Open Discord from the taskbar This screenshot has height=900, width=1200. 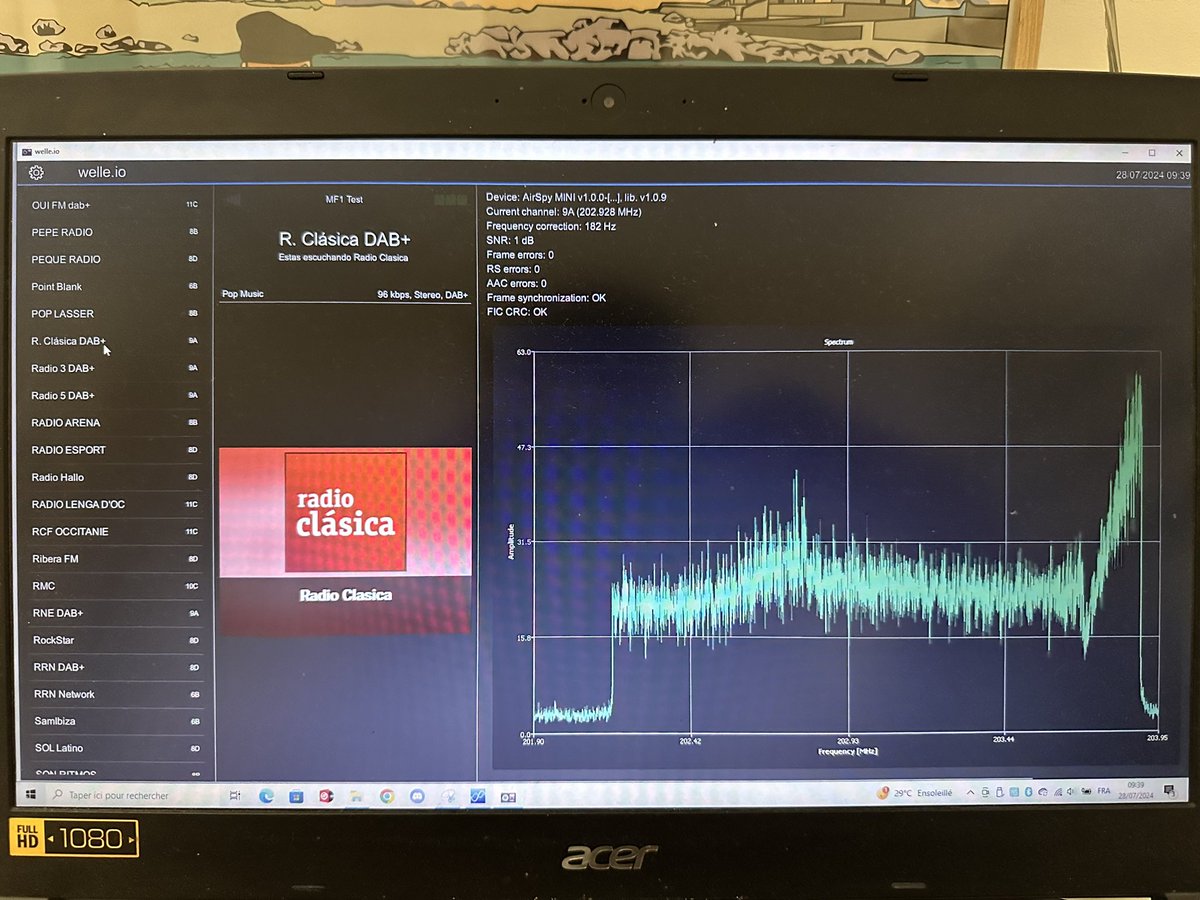(x=417, y=796)
